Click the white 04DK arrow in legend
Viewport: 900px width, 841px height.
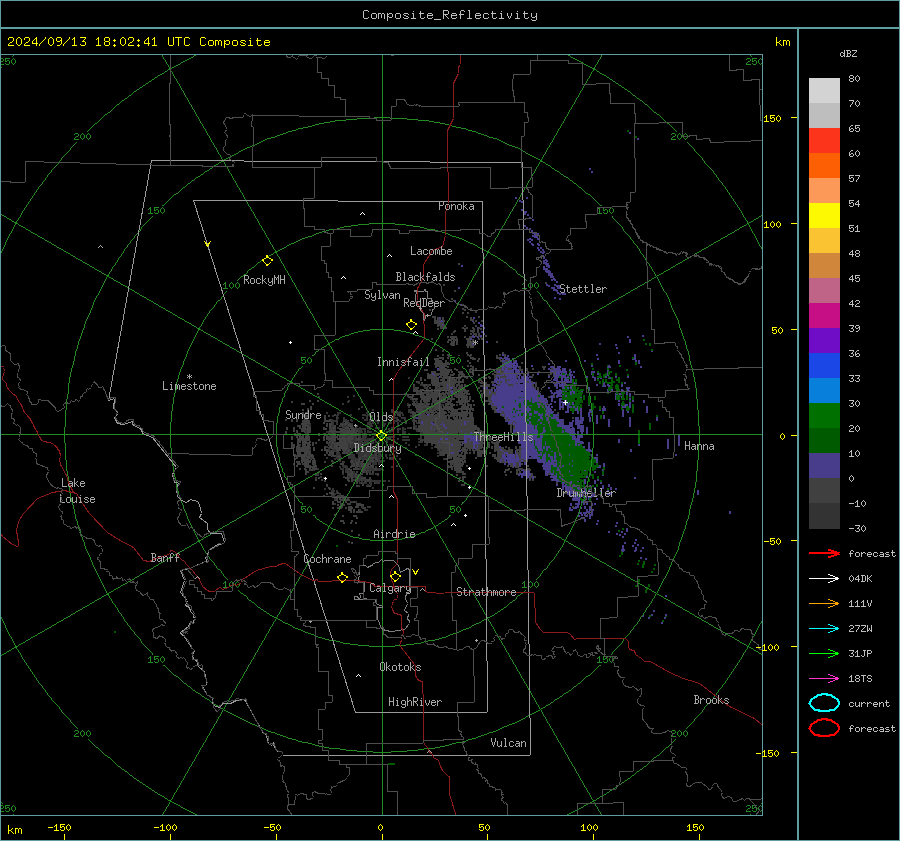[824, 579]
